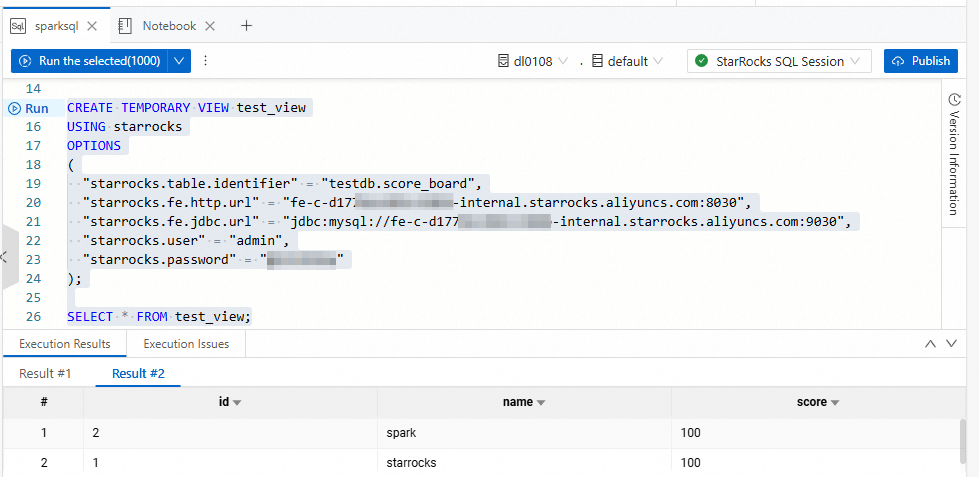979x477 pixels.
Task: Choose a different StarRocks SQL Session
Action: (x=779, y=61)
